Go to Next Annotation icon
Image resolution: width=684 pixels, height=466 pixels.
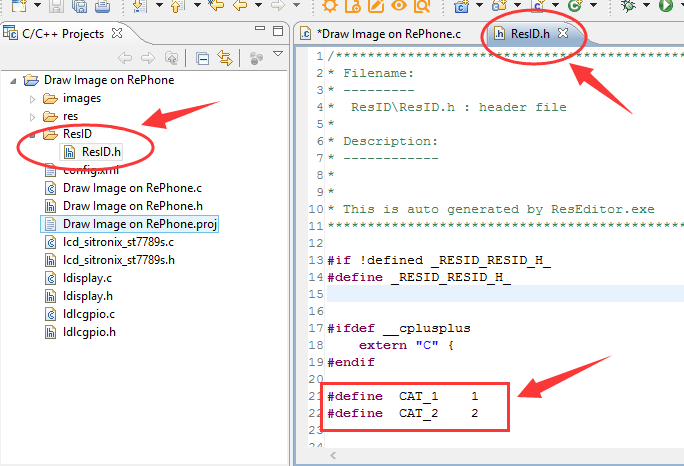(x=140, y=6)
